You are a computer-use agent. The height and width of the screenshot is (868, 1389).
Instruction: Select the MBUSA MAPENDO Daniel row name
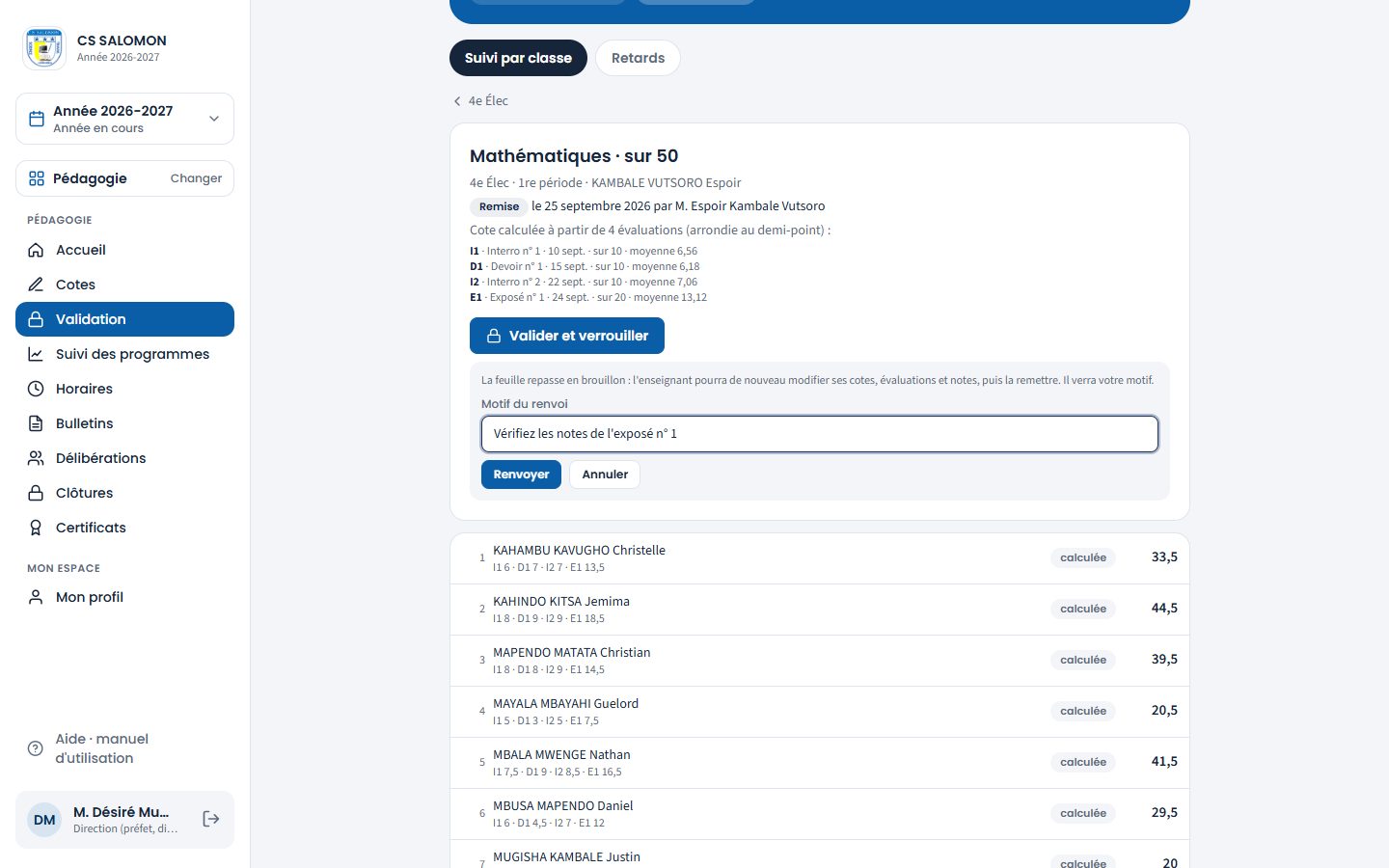click(x=563, y=805)
